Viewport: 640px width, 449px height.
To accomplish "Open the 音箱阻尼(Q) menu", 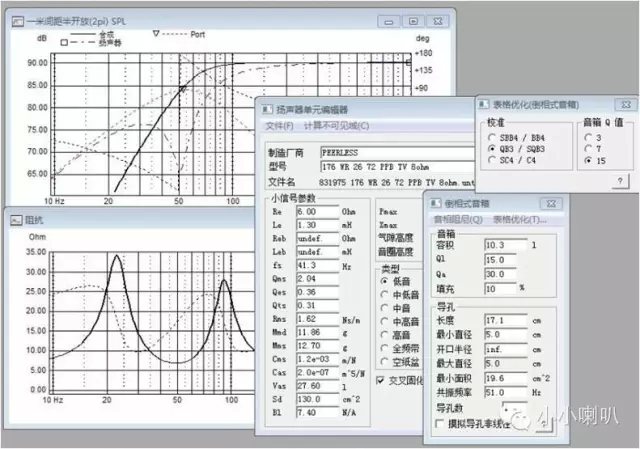I will 457,219.
